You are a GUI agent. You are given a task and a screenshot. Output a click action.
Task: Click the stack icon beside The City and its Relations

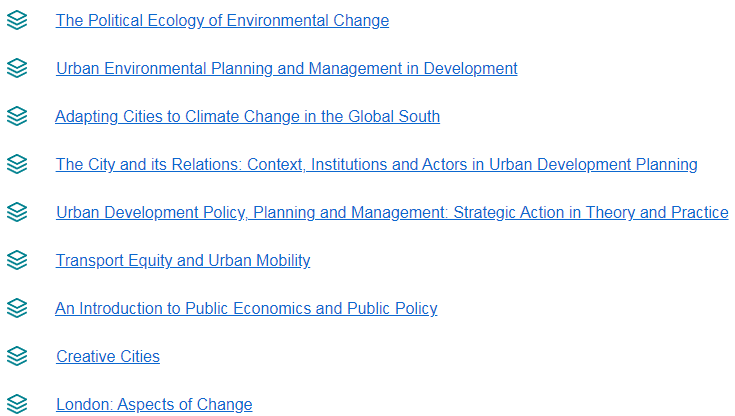coord(17,164)
